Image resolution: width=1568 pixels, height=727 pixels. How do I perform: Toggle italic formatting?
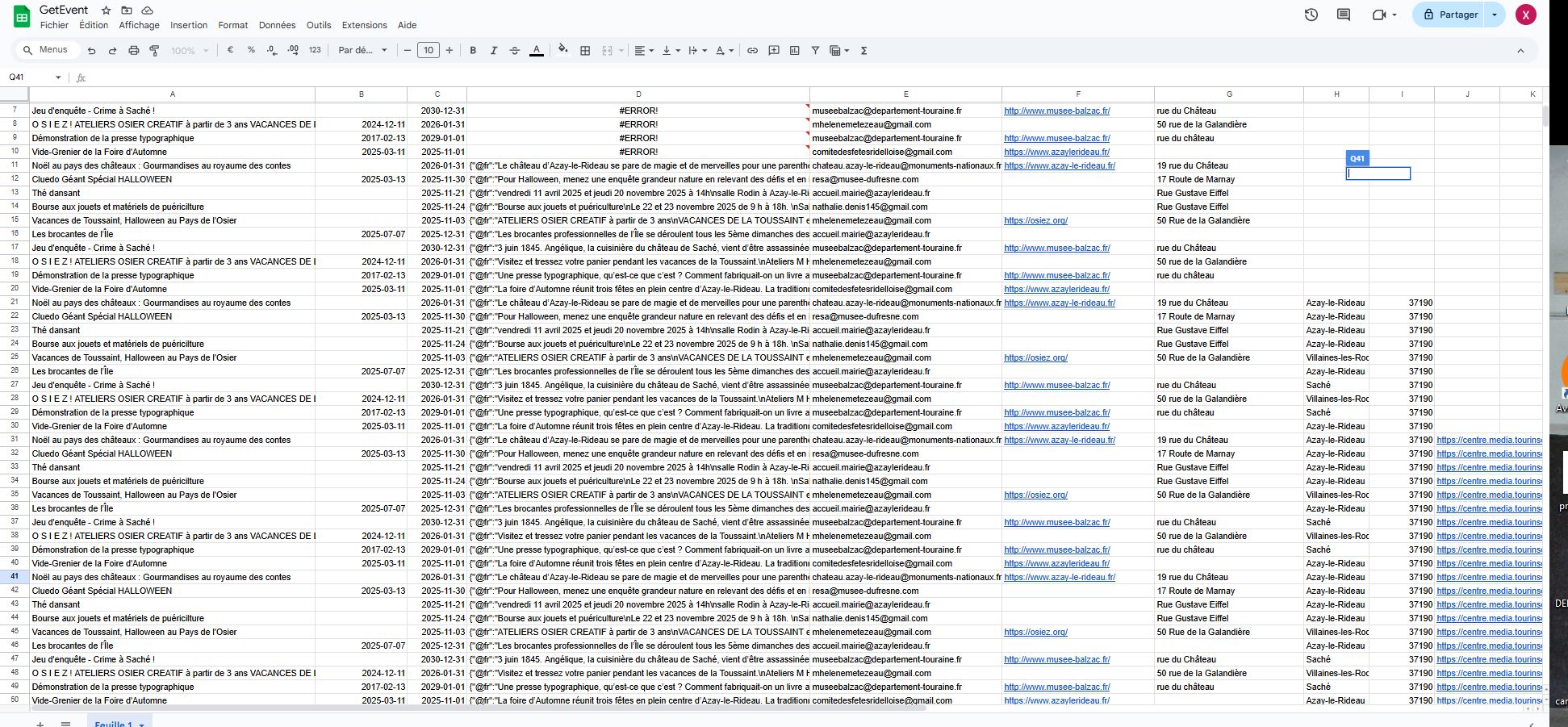click(x=494, y=51)
